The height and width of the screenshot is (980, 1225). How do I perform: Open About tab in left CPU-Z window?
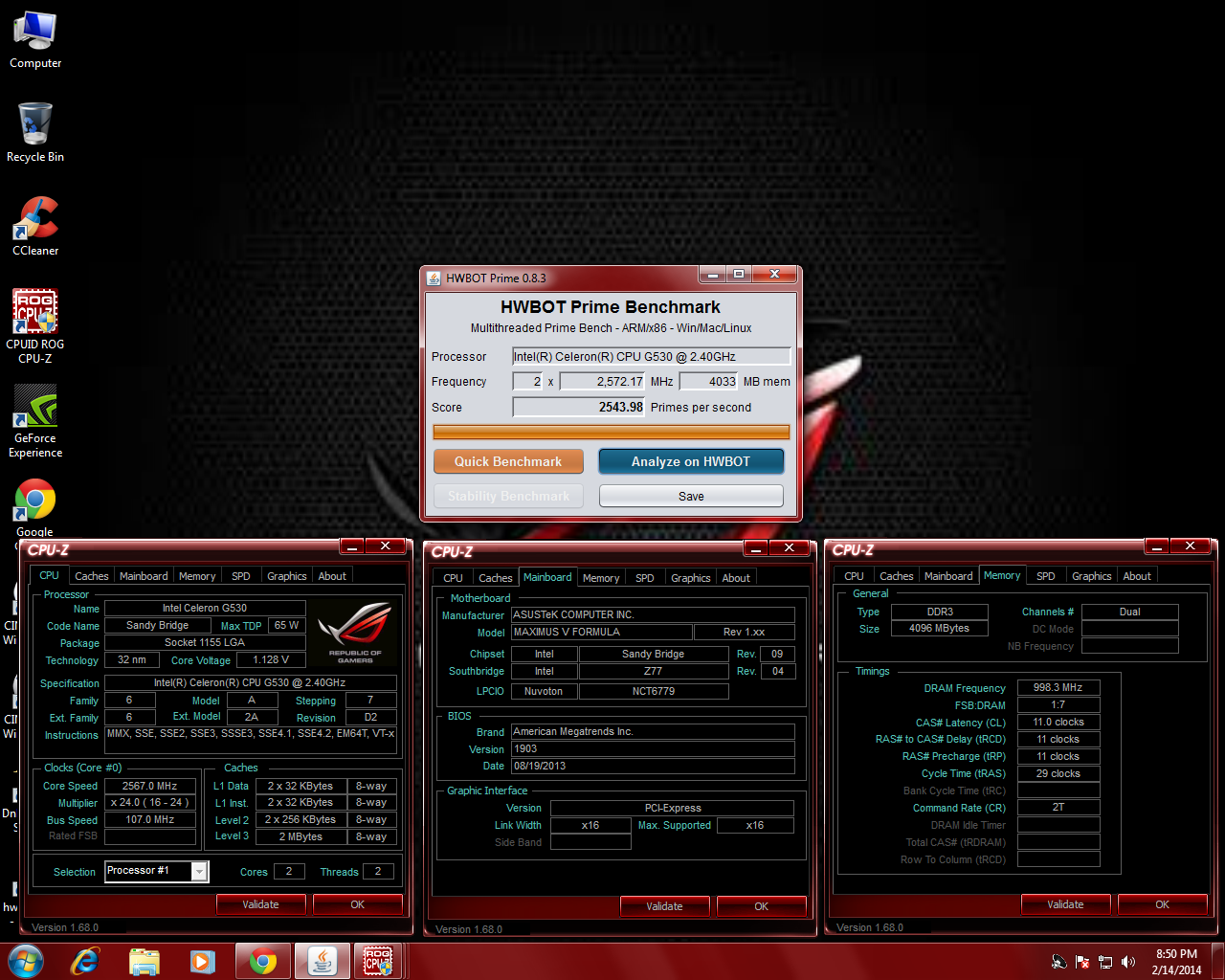[332, 576]
